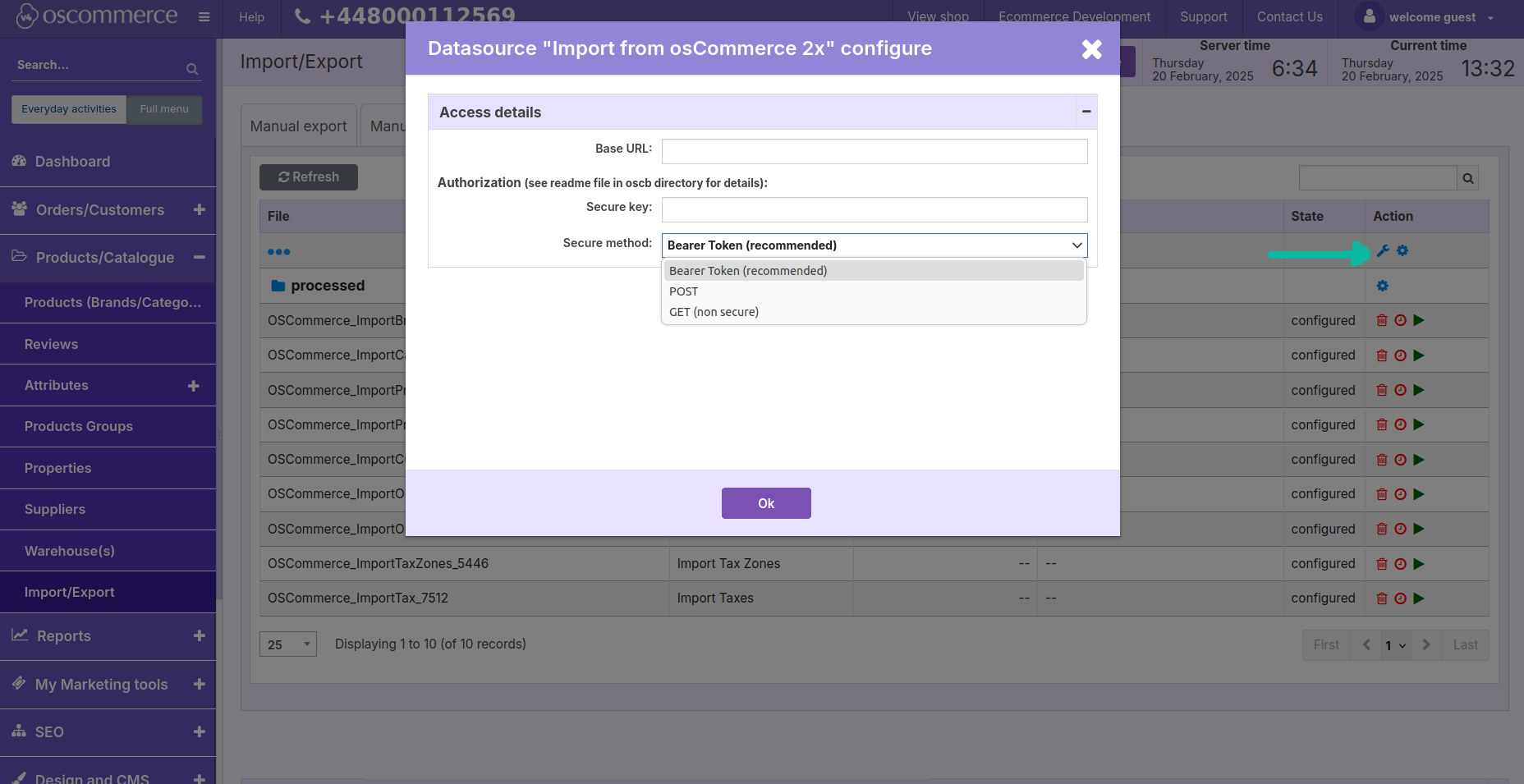The image size is (1524, 784).
Task: Open Support link
Action: pos(1203,17)
